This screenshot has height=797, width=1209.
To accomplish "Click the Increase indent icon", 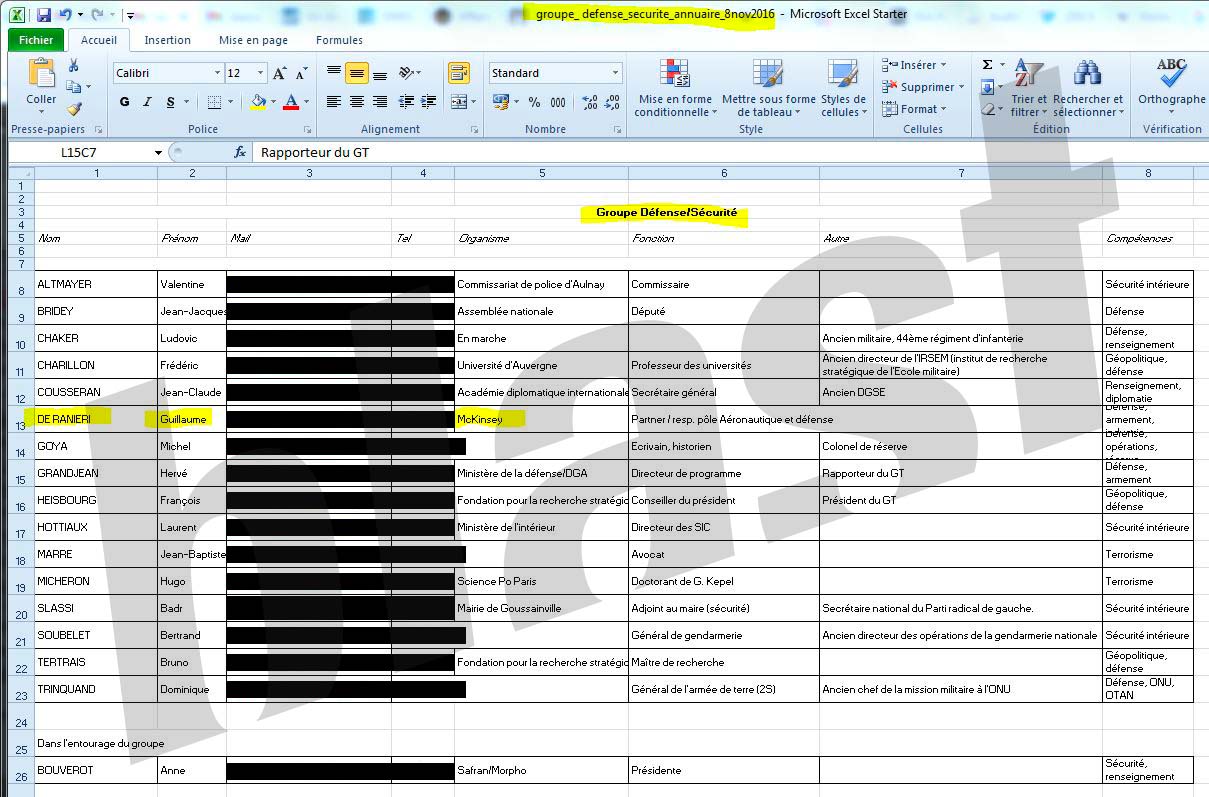I will (x=429, y=102).
